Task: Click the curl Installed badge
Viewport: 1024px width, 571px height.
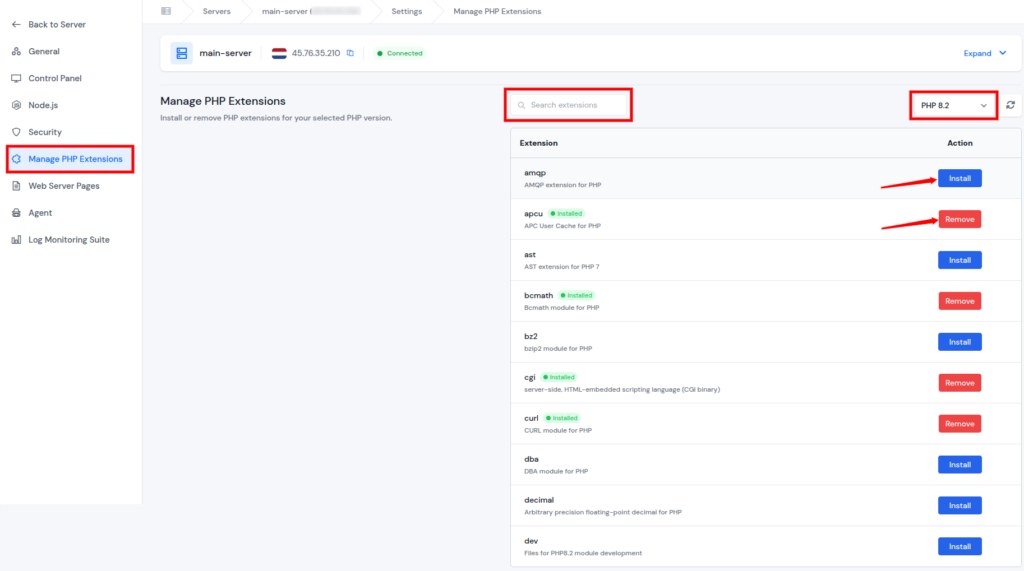Action: pyautogui.click(x=562, y=418)
